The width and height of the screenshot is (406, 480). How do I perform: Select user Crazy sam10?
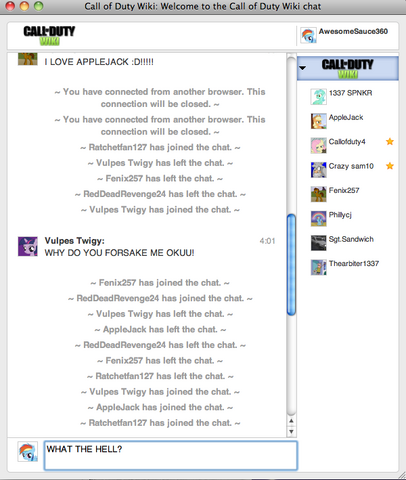(351, 166)
